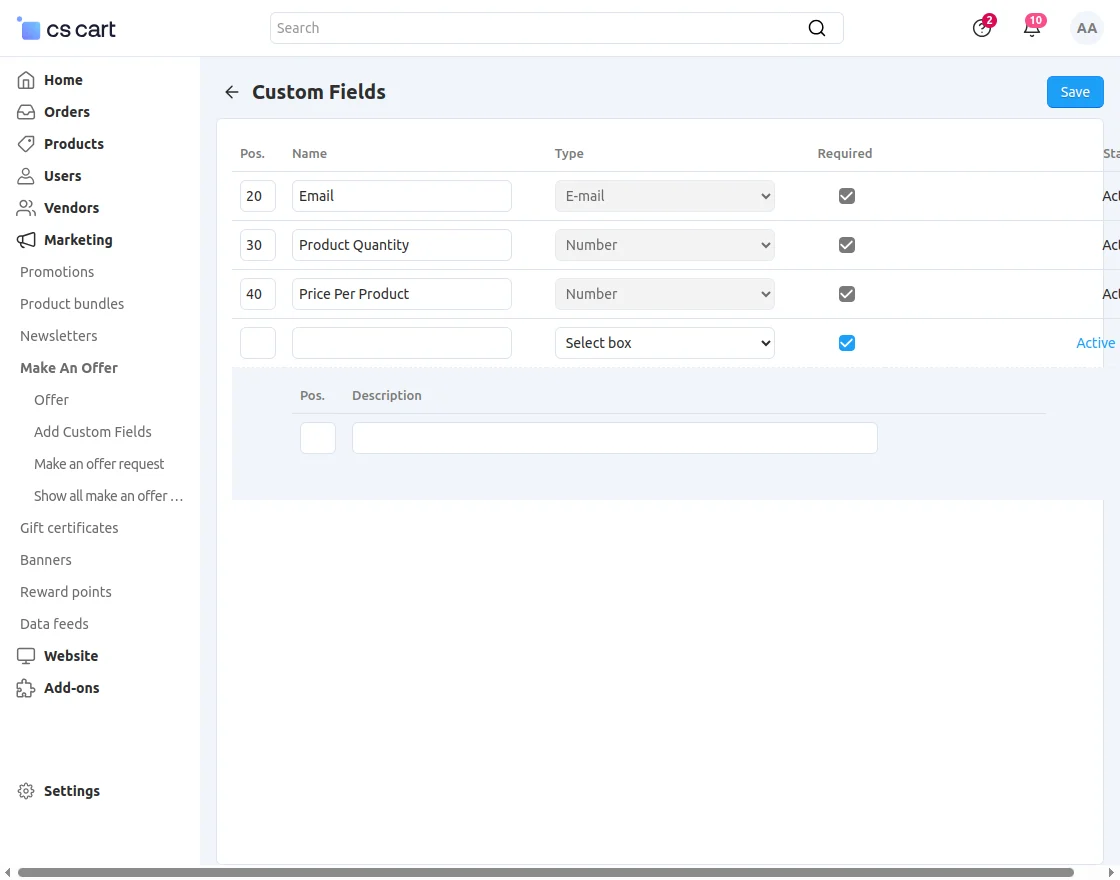This screenshot has width=1120, height=880.
Task: Click the search magnifier icon
Action: point(817,28)
